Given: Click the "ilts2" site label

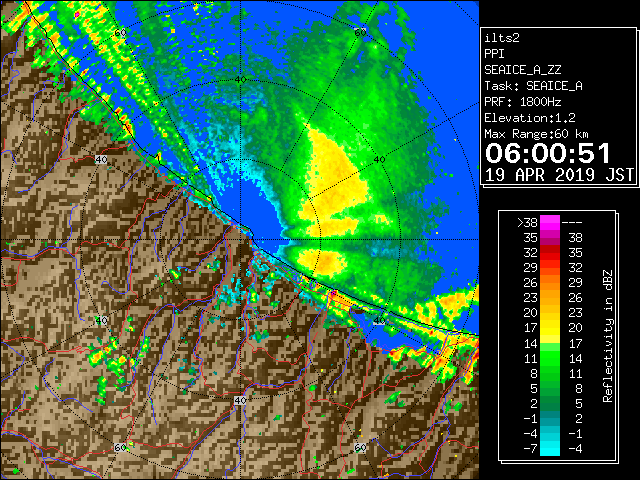Looking at the screenshot, I should (502, 38).
